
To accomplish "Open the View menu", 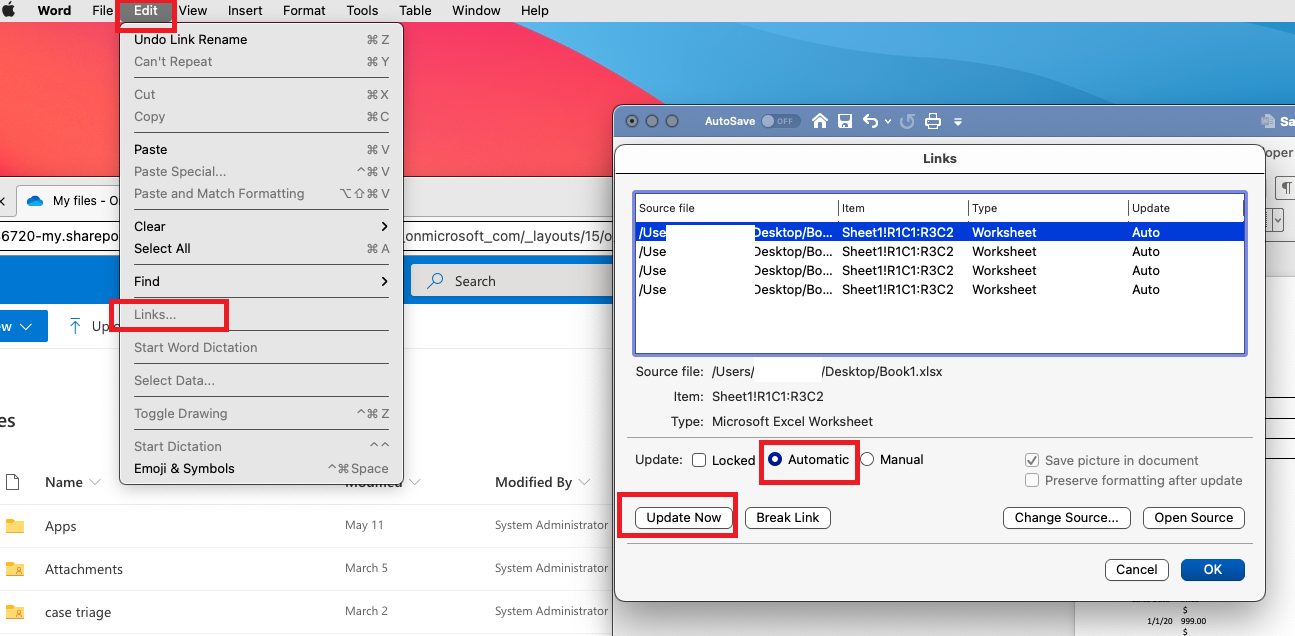I will [192, 10].
